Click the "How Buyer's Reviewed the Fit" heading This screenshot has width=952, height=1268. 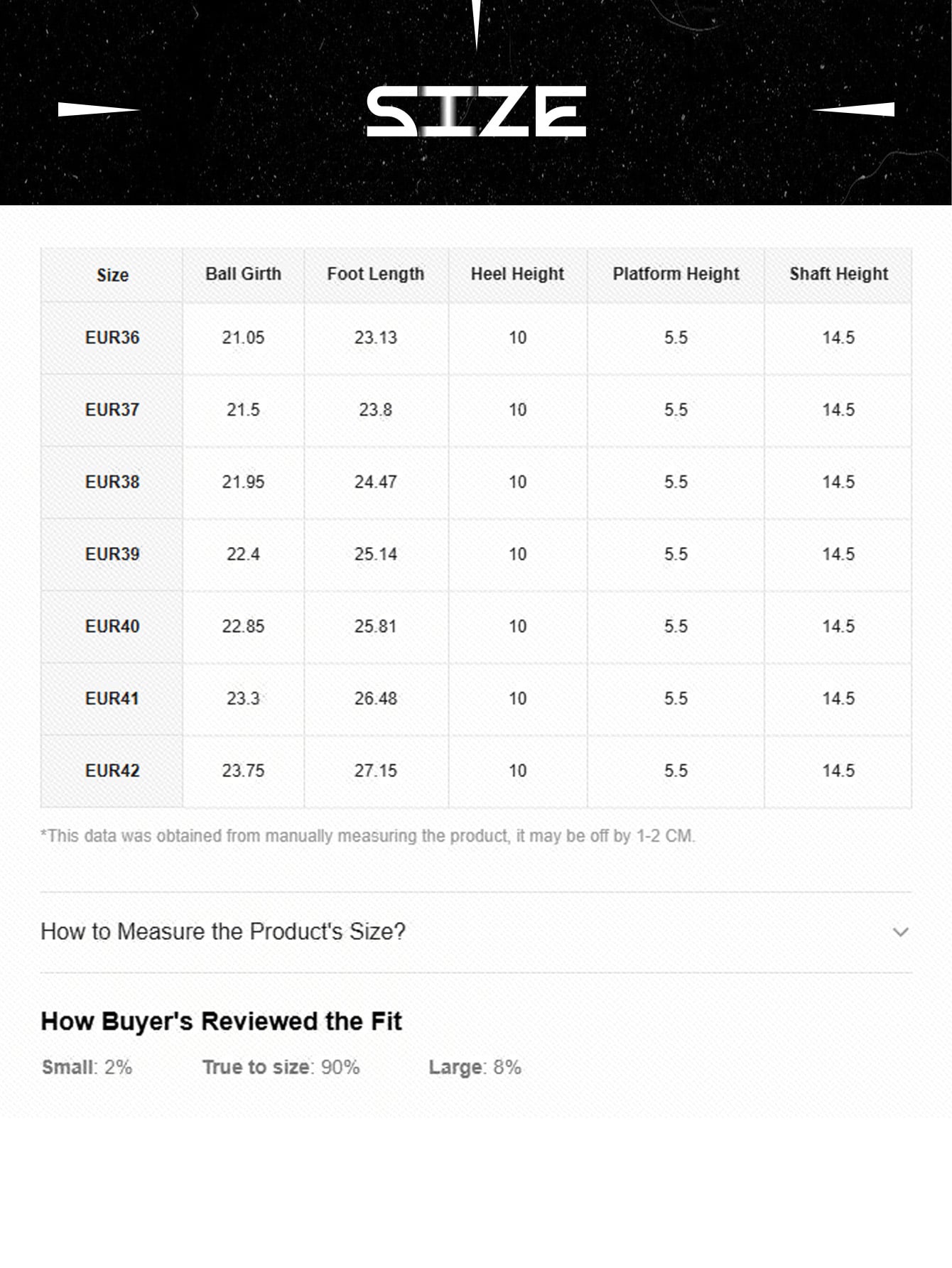[x=221, y=1022]
